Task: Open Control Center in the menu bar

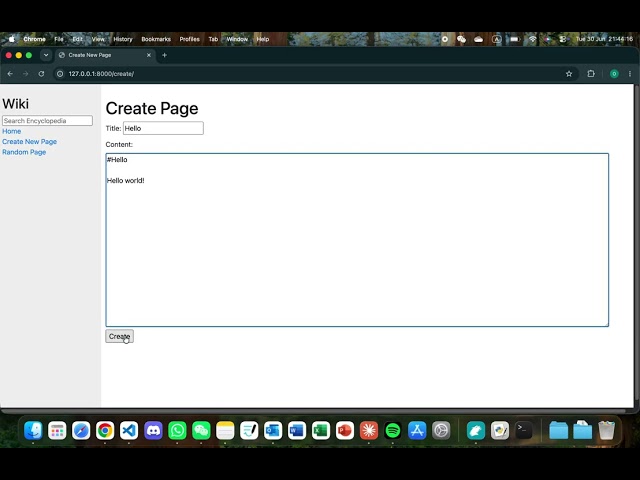Action: pyautogui.click(x=563, y=39)
